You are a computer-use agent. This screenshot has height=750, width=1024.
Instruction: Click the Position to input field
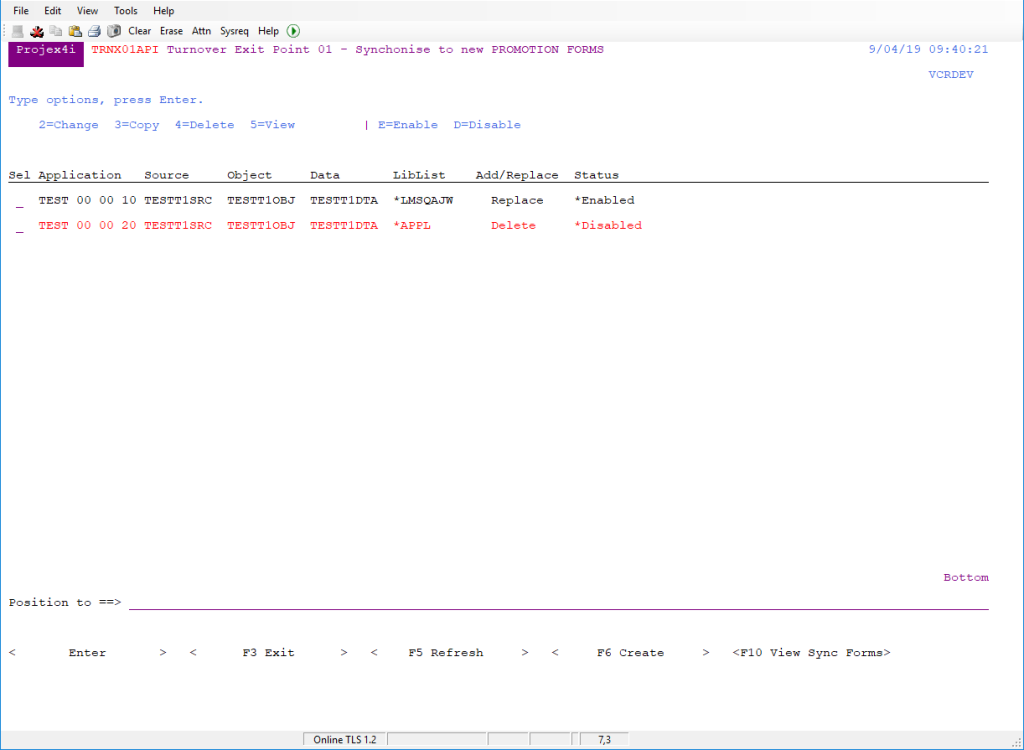click(559, 602)
